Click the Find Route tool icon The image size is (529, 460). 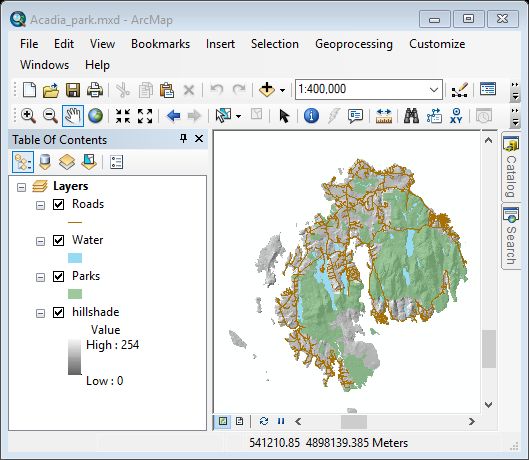[434, 116]
